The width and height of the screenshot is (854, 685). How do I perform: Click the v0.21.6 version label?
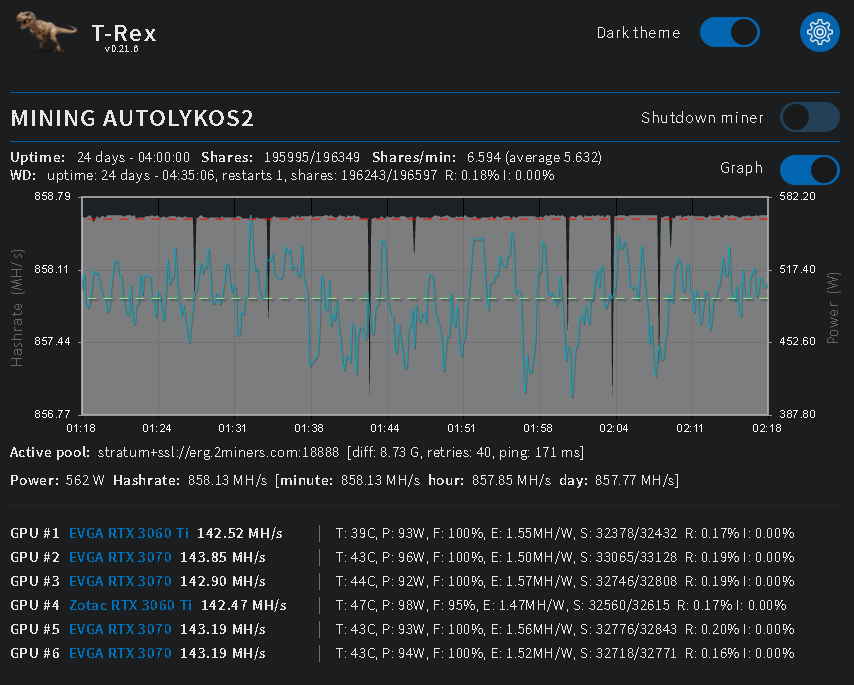click(x=121, y=50)
